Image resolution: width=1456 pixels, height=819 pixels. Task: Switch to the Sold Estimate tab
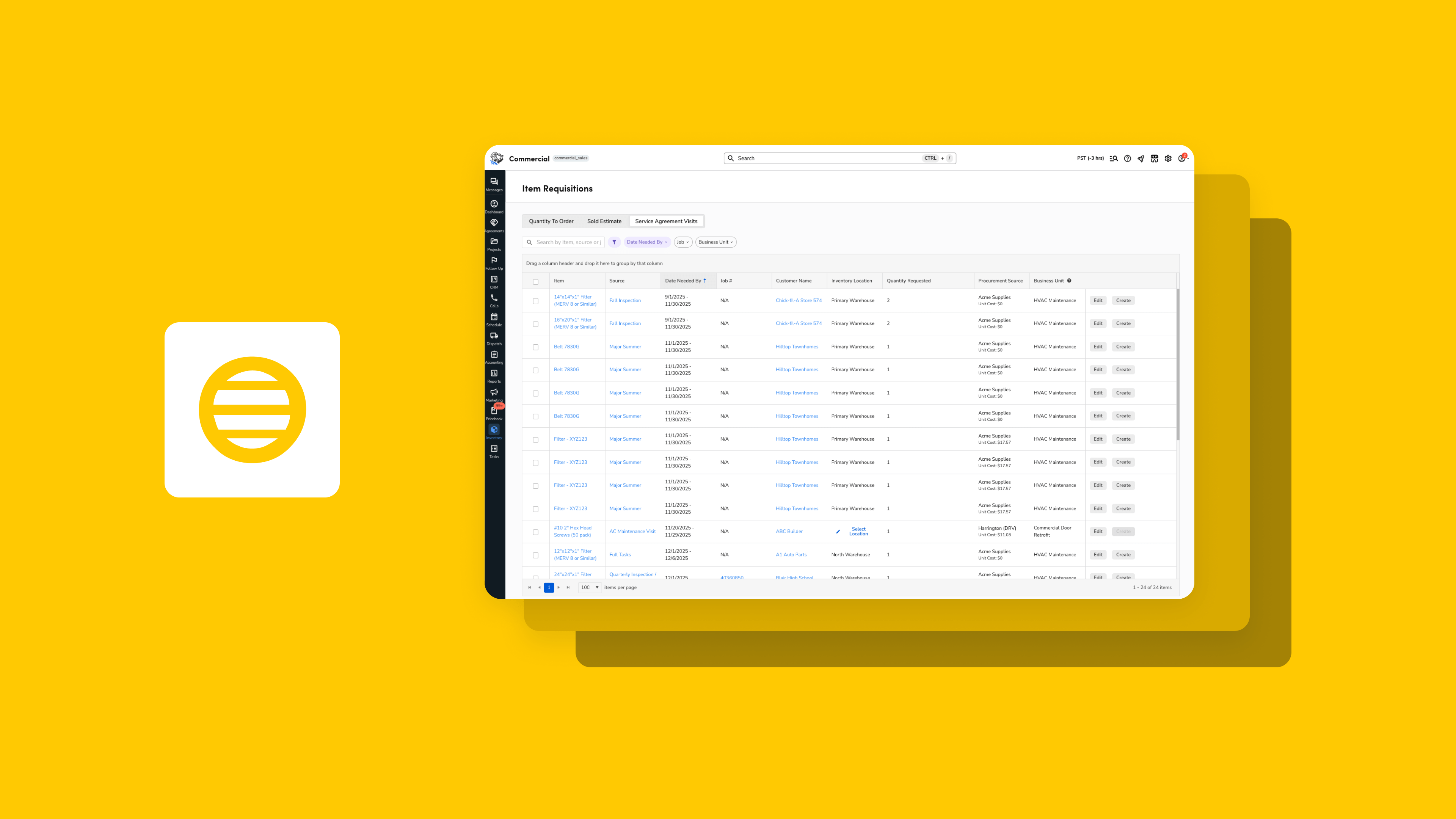(604, 221)
